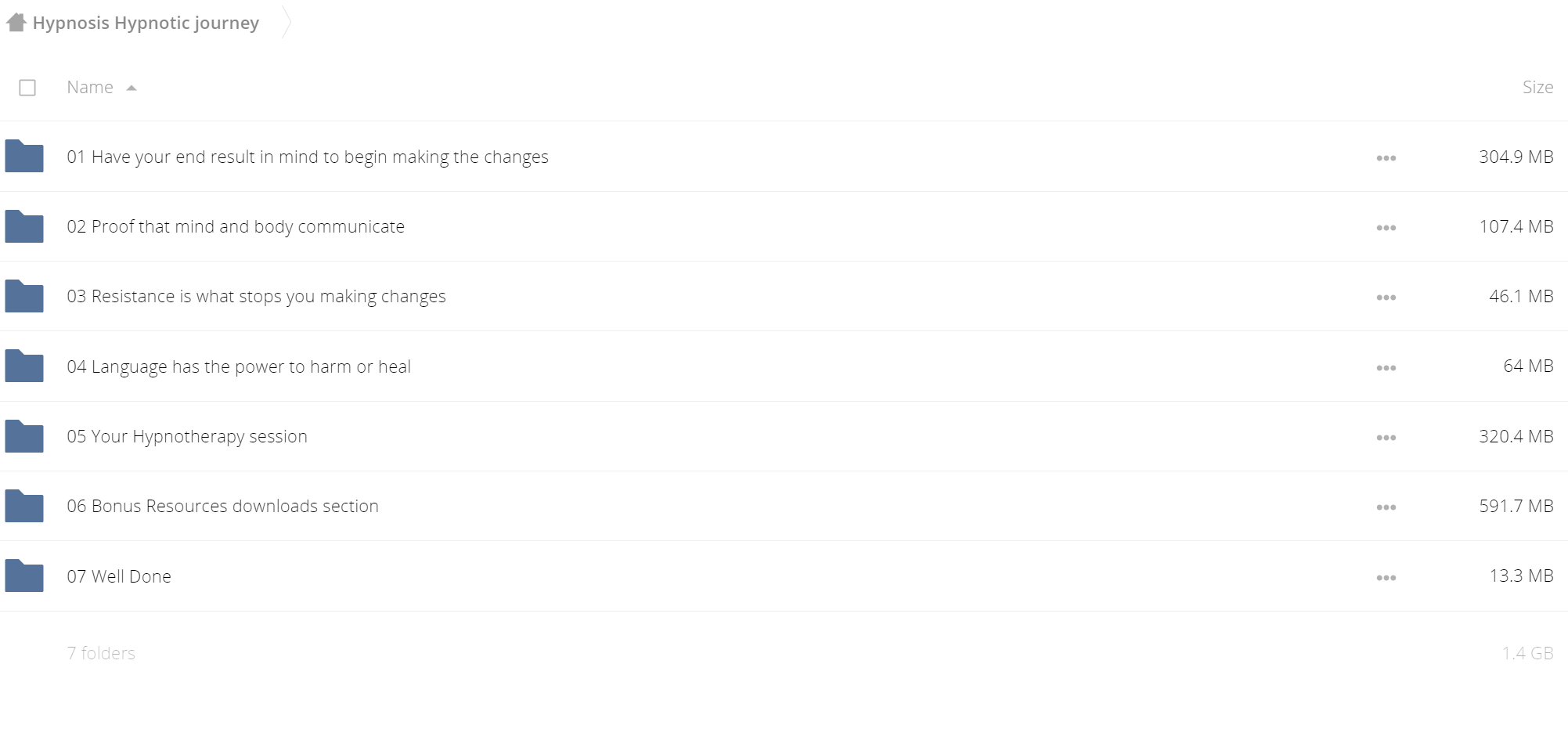Sort by the Size column header
The height and width of the screenshot is (729, 1568).
tap(1537, 87)
